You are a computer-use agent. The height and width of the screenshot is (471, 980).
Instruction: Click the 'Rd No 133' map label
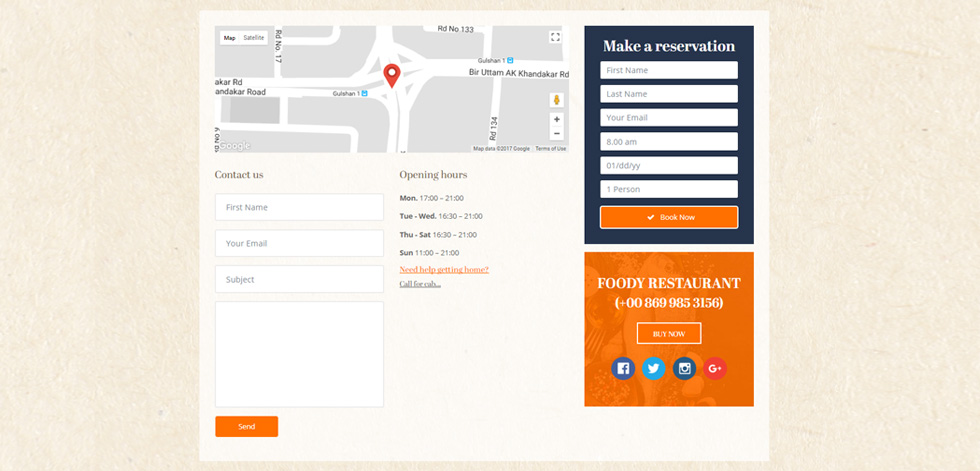(x=456, y=29)
